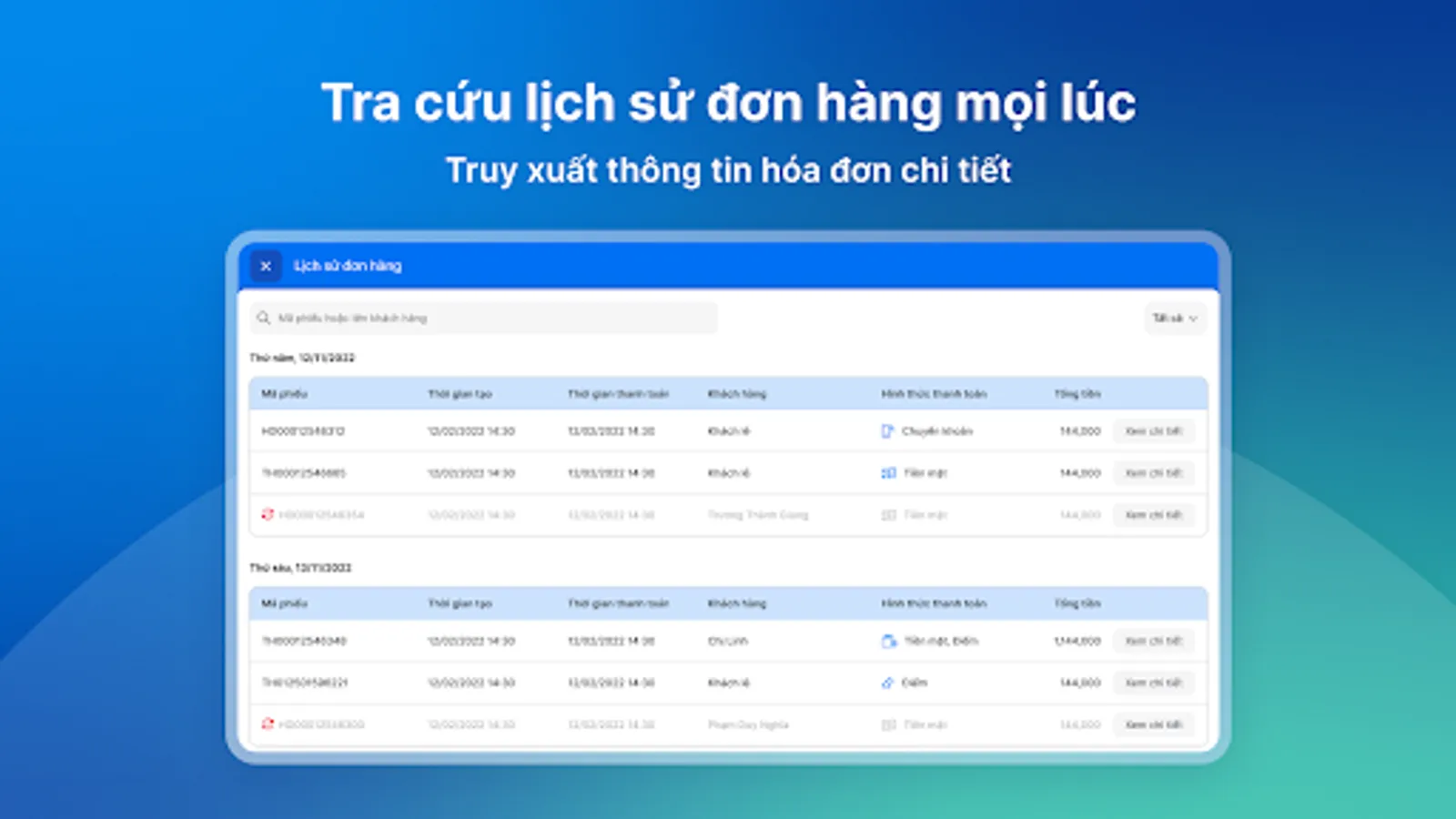Click the Lịch sử đơn hàng title

348,266
